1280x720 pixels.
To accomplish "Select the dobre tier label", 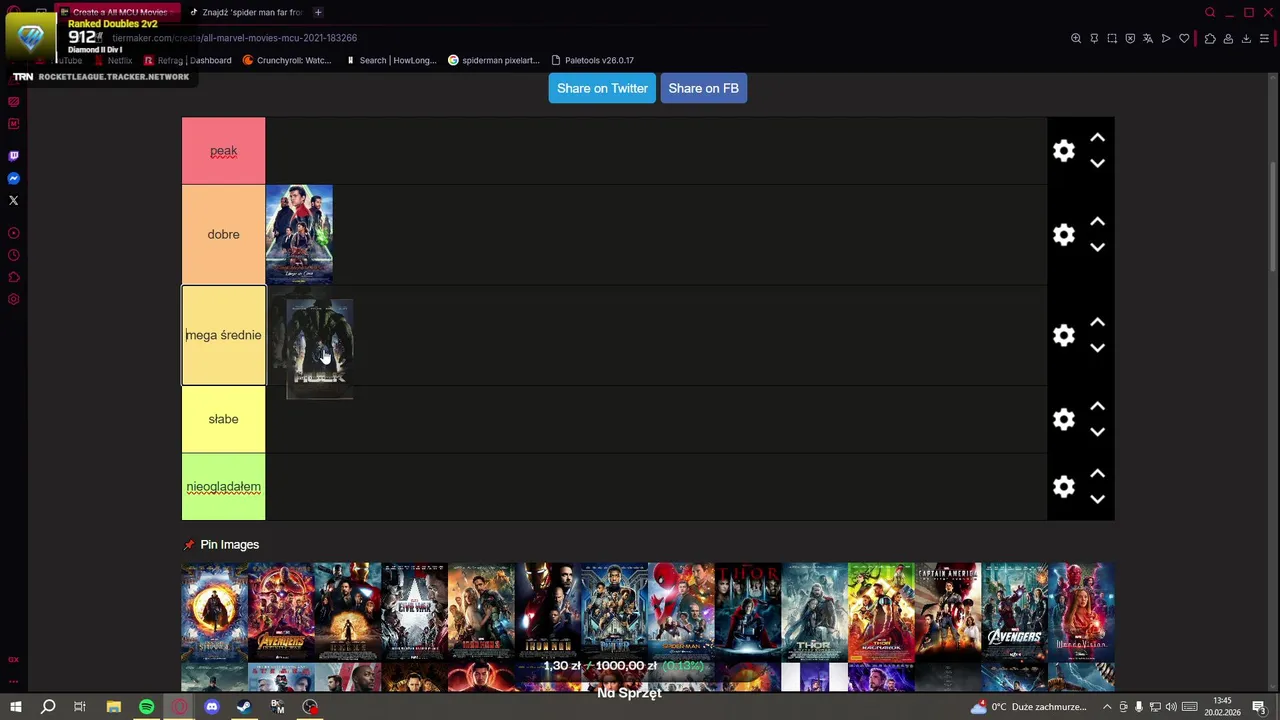I will coord(223,234).
